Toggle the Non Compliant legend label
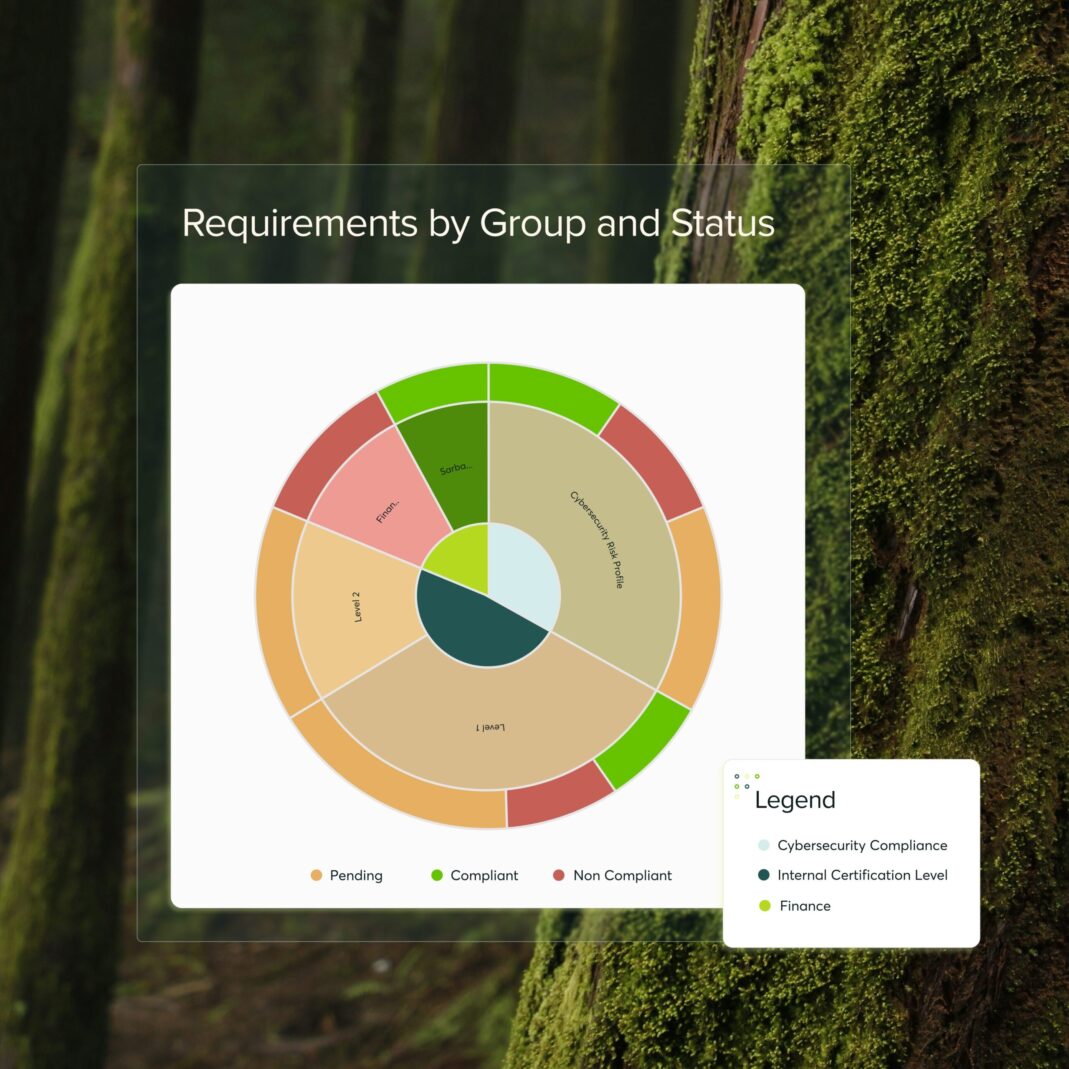 click(x=622, y=875)
